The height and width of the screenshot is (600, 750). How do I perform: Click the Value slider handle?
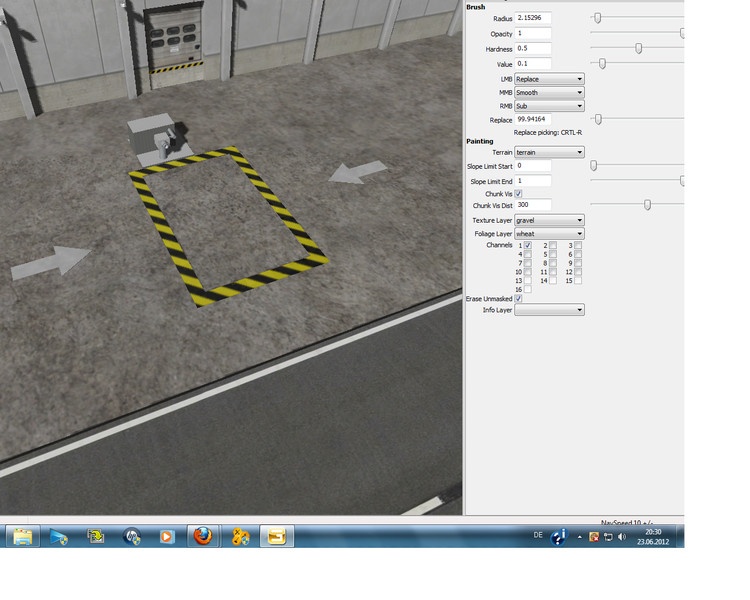point(602,63)
